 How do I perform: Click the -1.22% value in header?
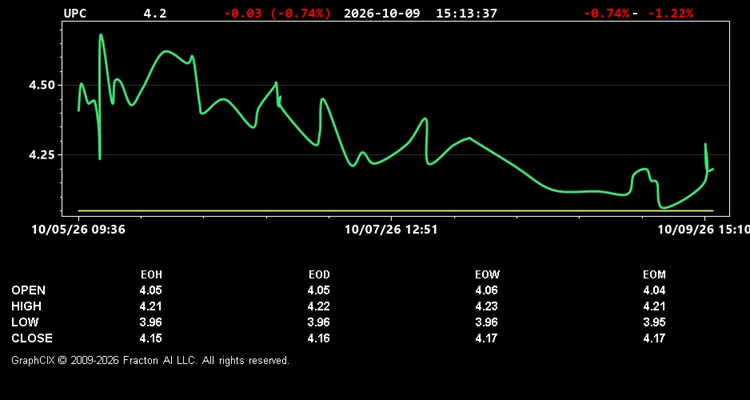click(671, 13)
